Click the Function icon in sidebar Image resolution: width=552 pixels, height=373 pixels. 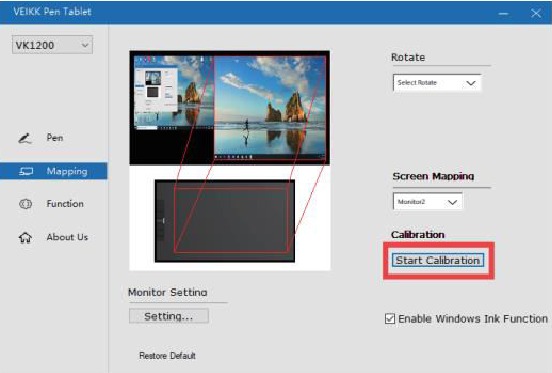point(25,204)
